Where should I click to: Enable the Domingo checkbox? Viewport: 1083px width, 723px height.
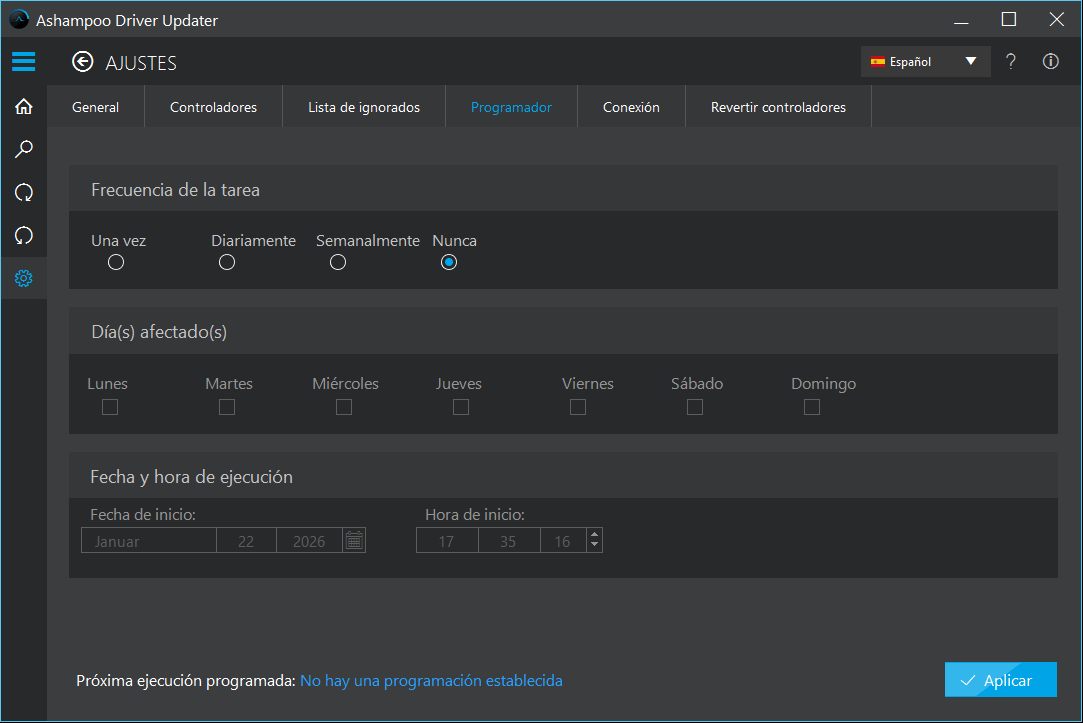[x=812, y=407]
